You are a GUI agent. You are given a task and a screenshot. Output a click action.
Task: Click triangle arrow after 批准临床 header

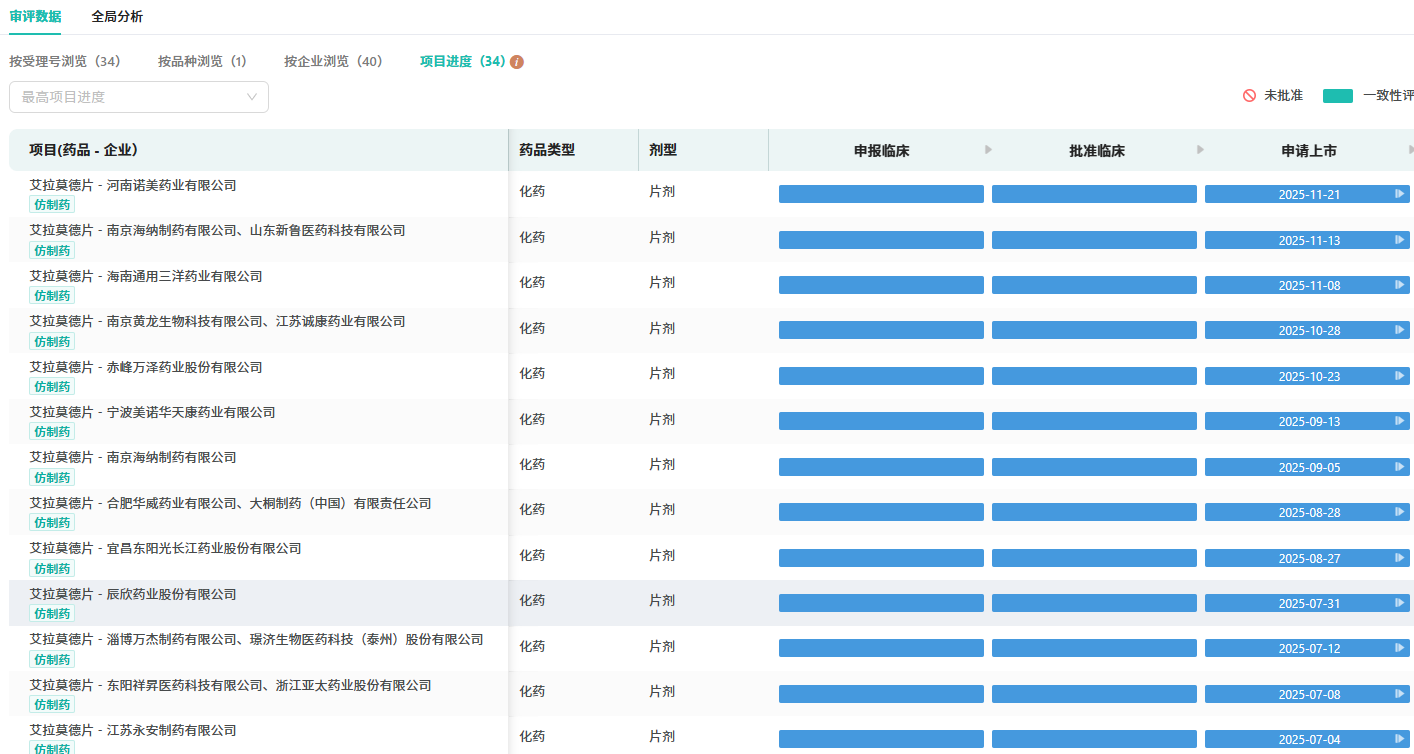(1200, 150)
